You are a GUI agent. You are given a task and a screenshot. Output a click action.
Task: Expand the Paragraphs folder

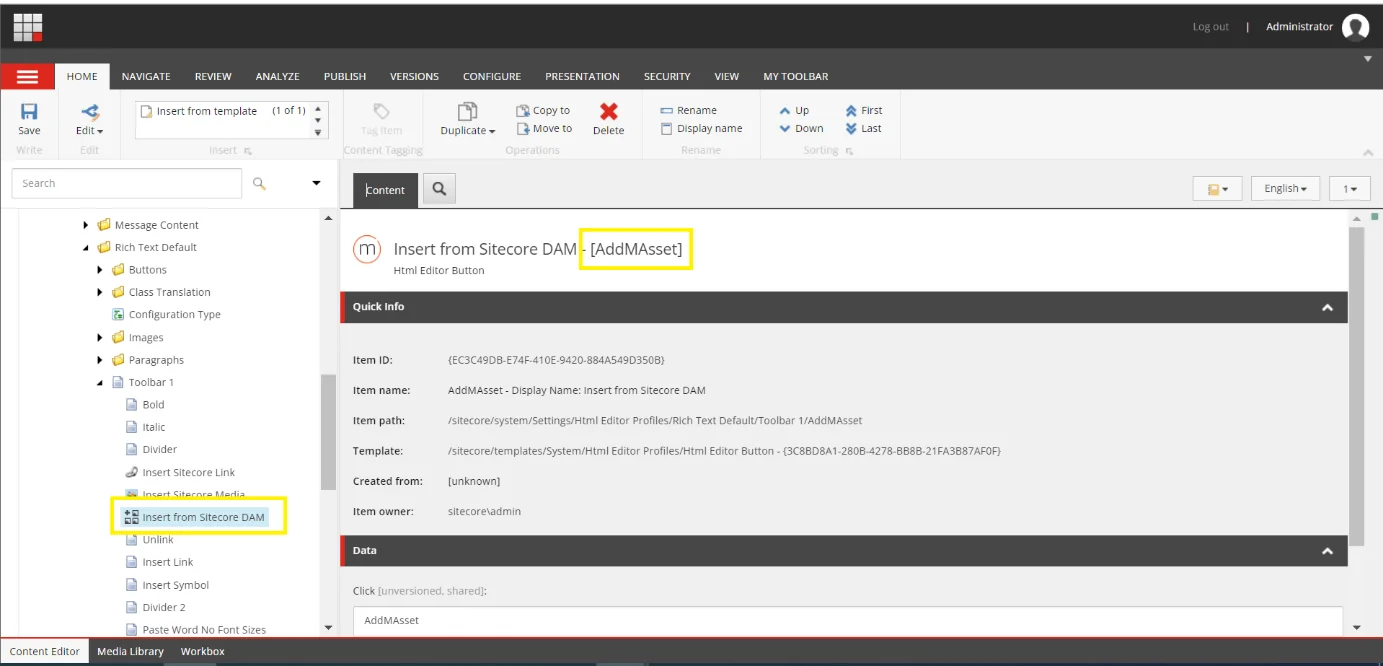click(100, 360)
